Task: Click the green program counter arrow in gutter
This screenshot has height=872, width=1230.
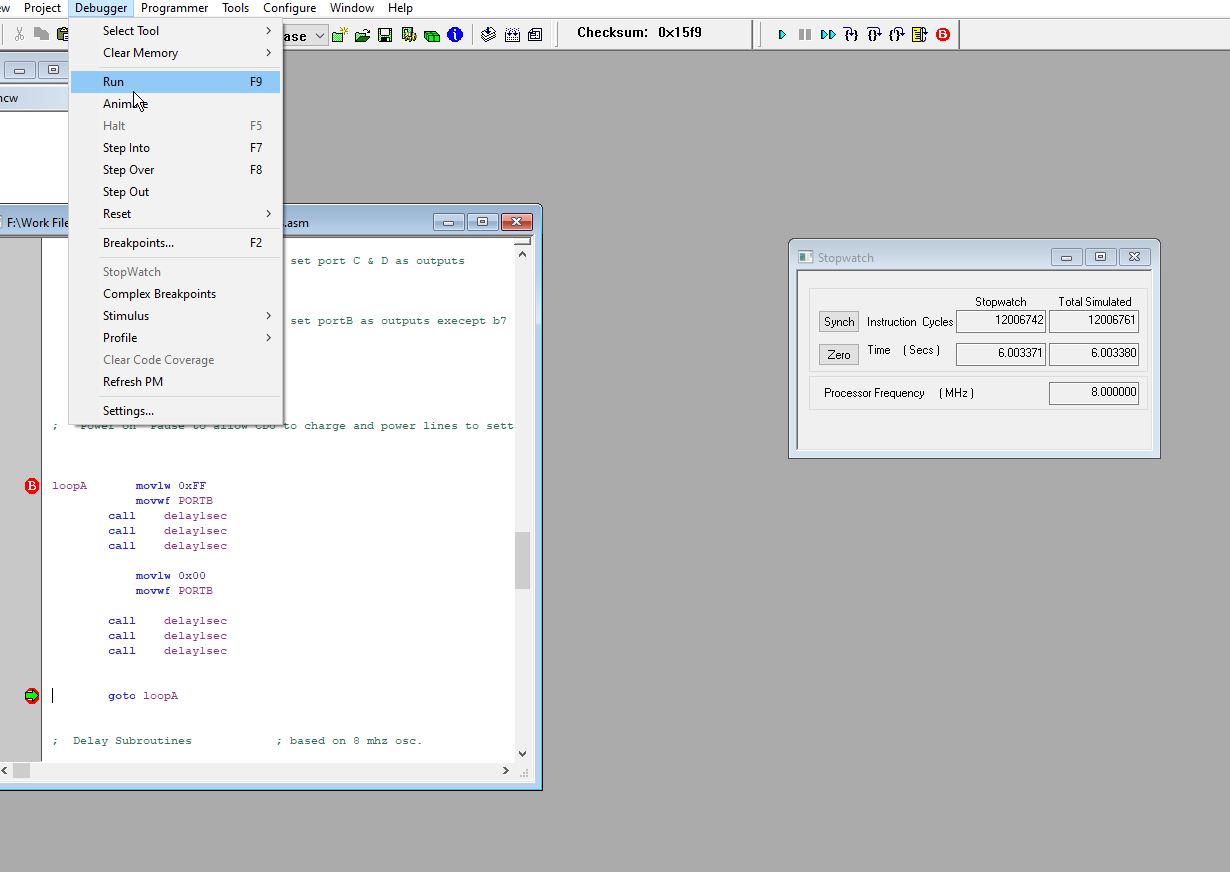Action: coord(32,696)
